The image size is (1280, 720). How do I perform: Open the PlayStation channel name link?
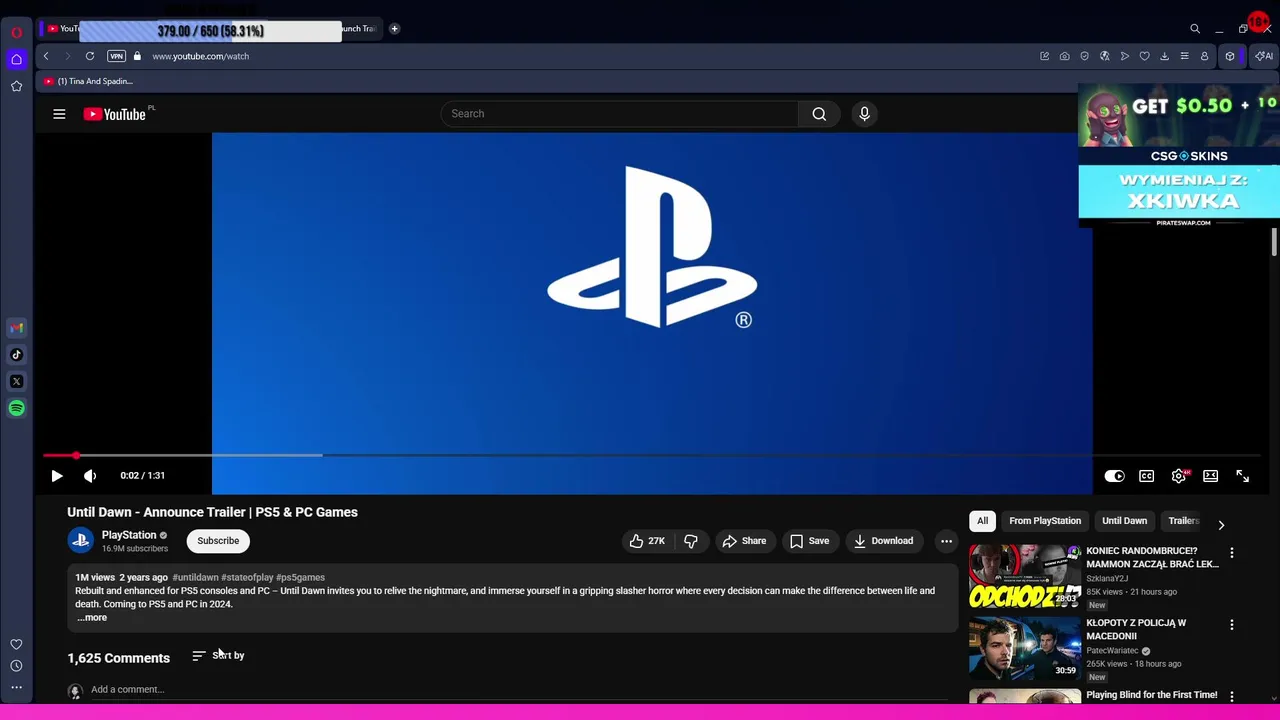click(129, 535)
